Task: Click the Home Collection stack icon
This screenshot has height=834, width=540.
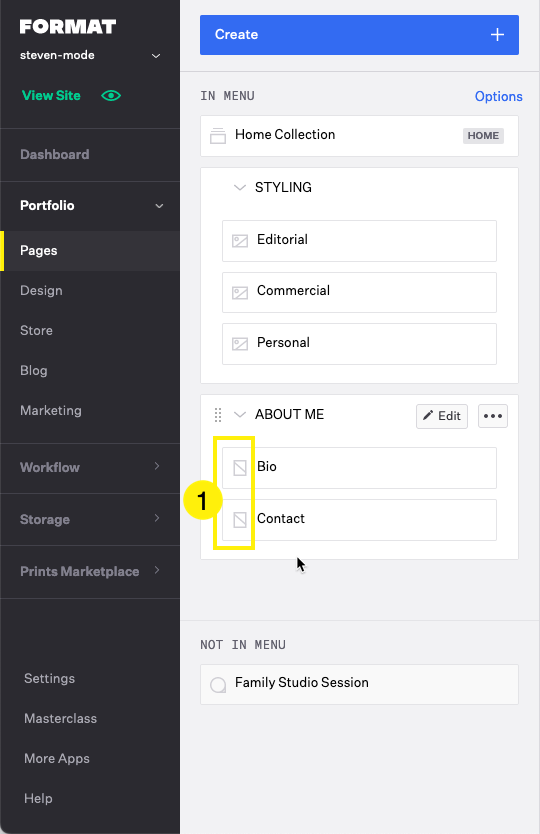Action: [218, 136]
